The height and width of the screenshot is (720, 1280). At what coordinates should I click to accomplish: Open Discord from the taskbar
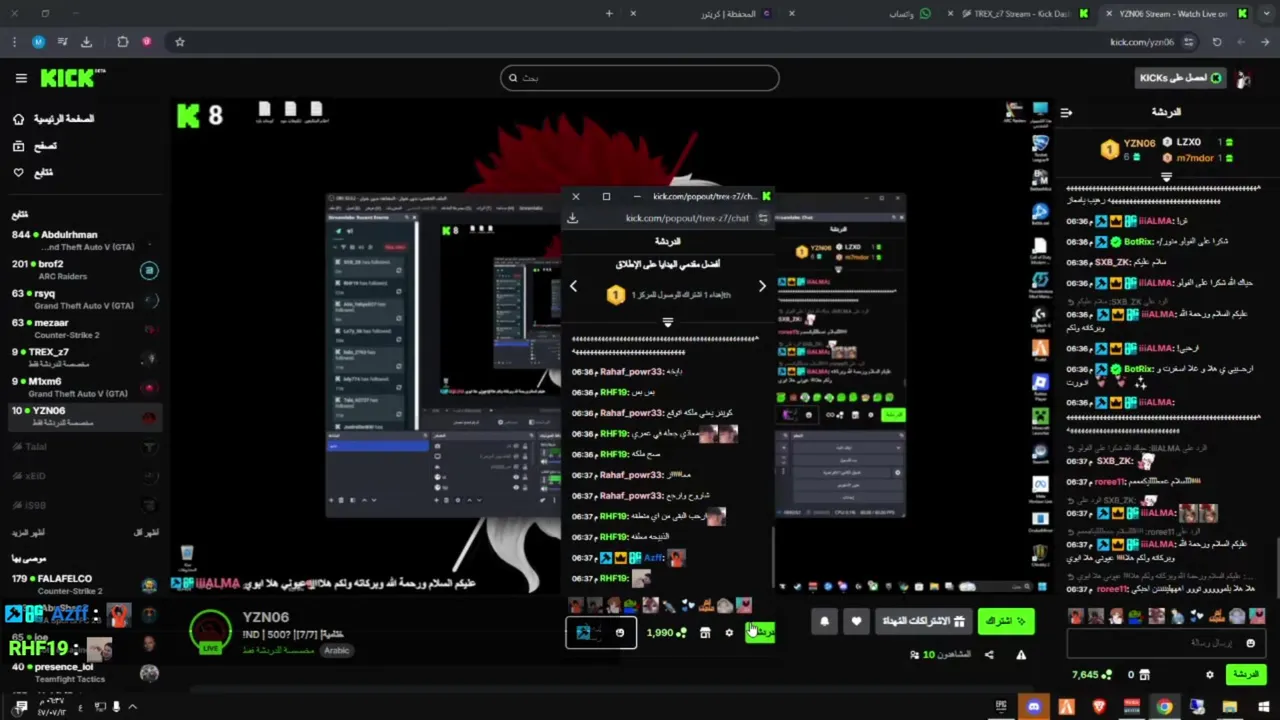coord(1033,707)
